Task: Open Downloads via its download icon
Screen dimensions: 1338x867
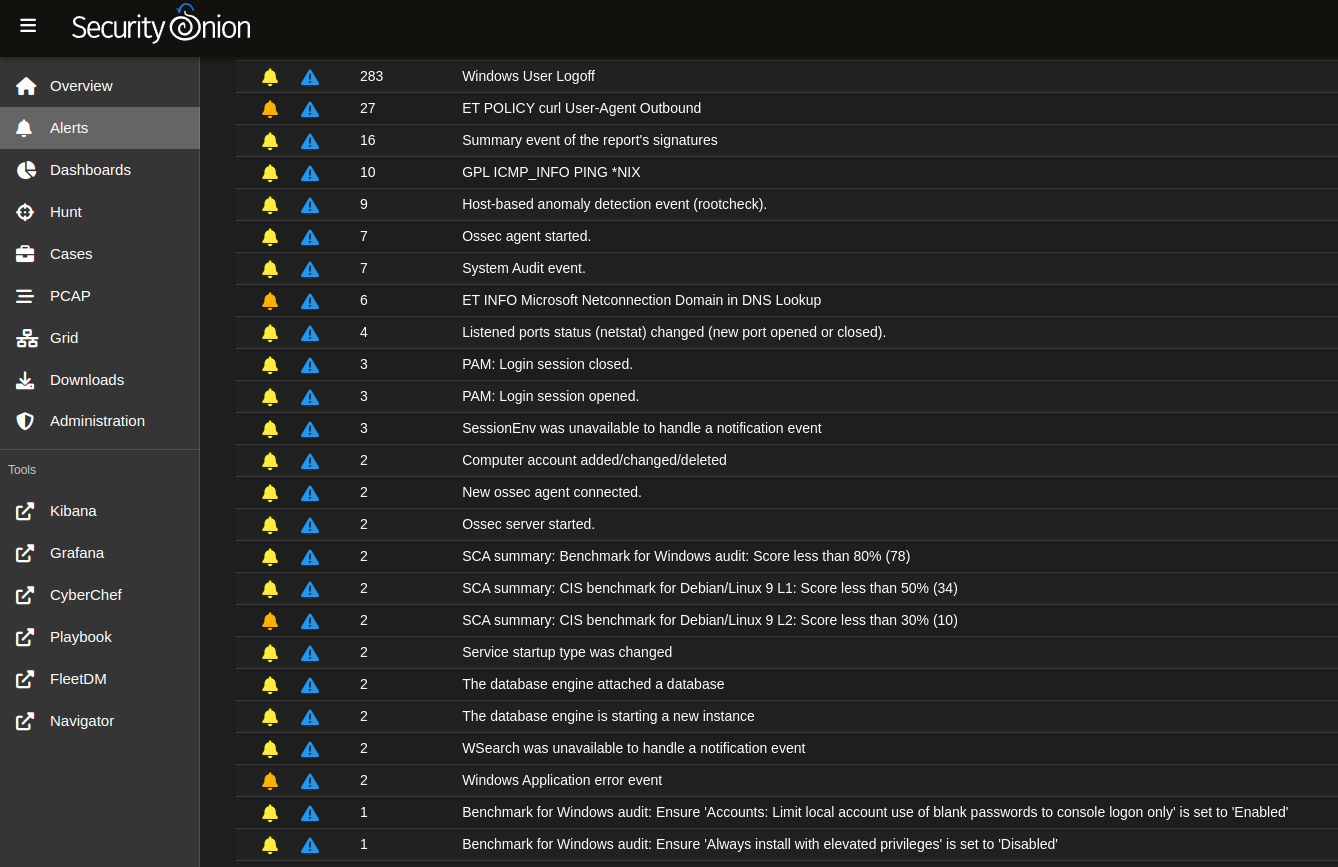Action: point(25,380)
